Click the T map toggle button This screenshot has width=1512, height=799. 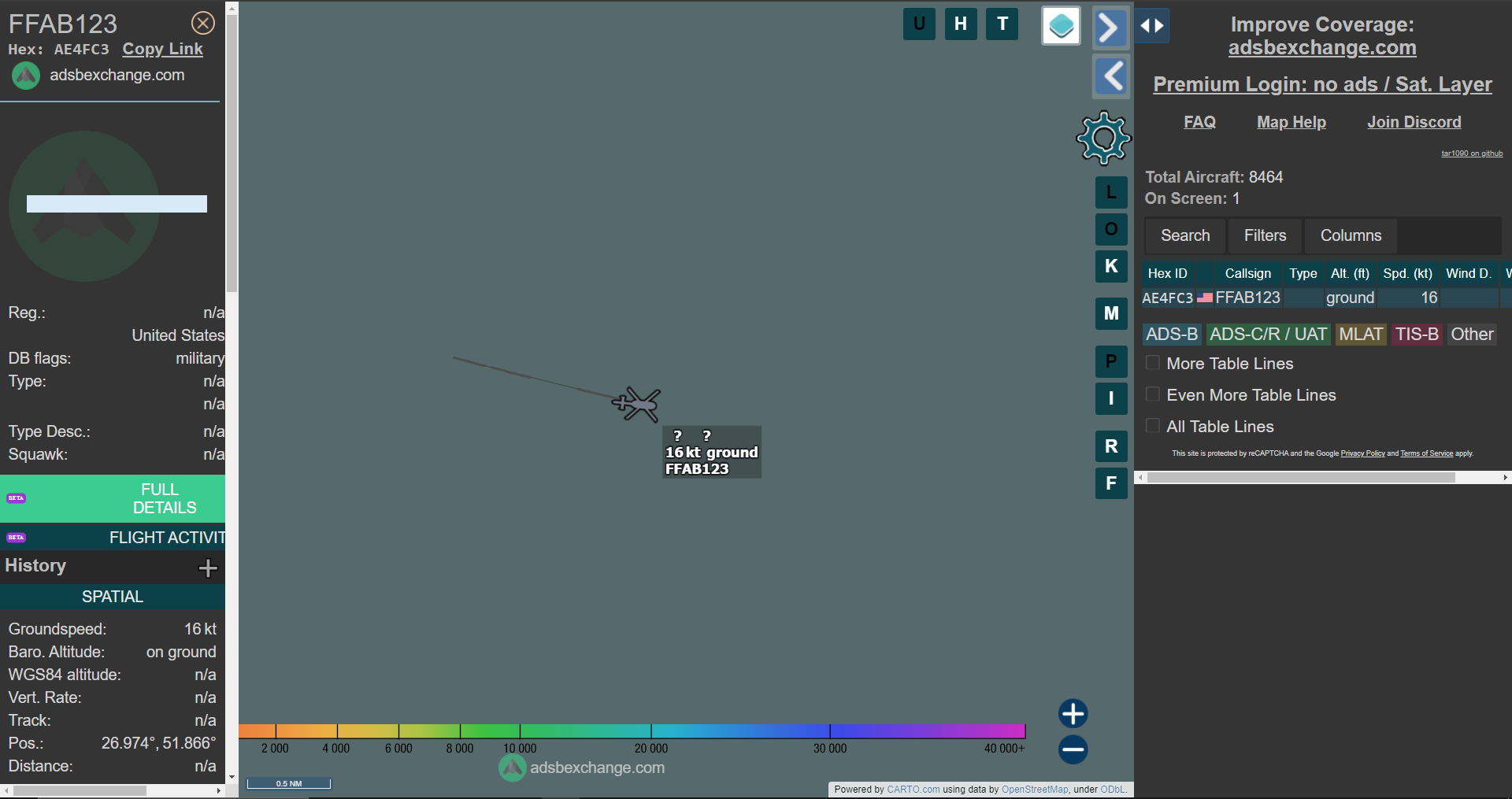click(x=1002, y=24)
